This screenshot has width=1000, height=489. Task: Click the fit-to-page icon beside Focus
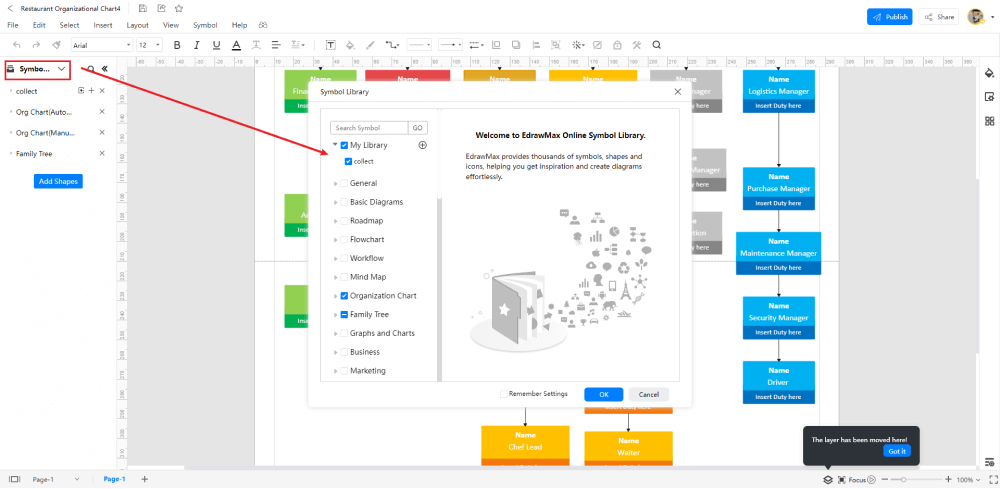click(842, 479)
